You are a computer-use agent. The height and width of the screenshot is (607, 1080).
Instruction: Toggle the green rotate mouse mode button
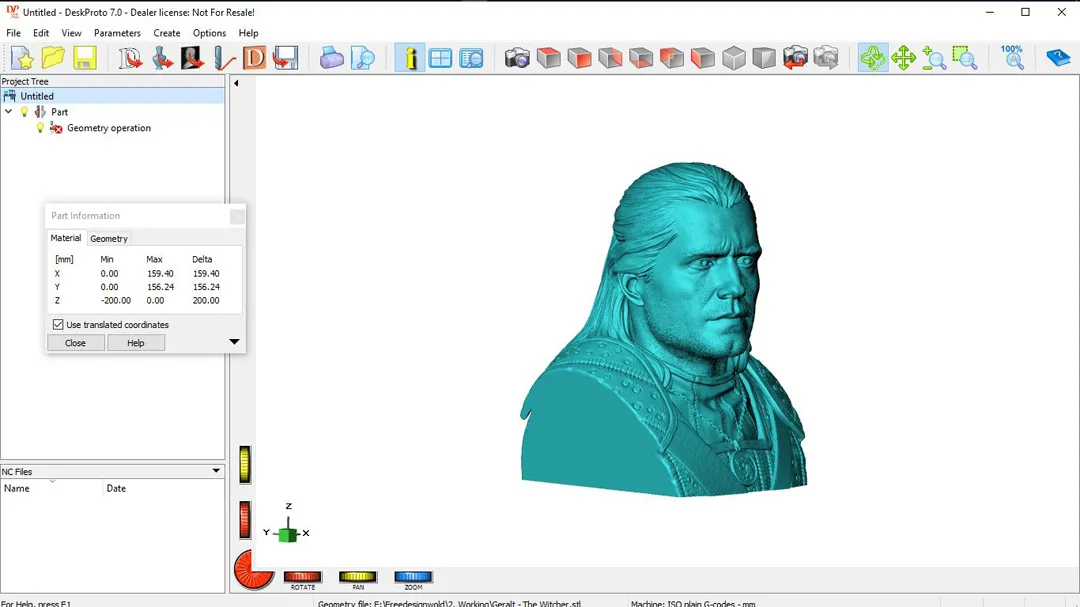873,58
